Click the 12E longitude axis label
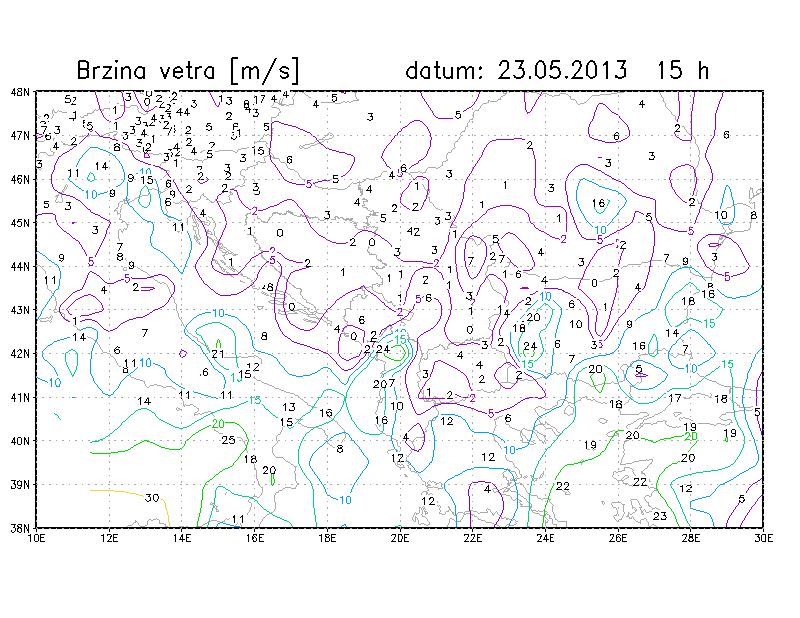Screen dimensions: 800x618 click(109, 538)
